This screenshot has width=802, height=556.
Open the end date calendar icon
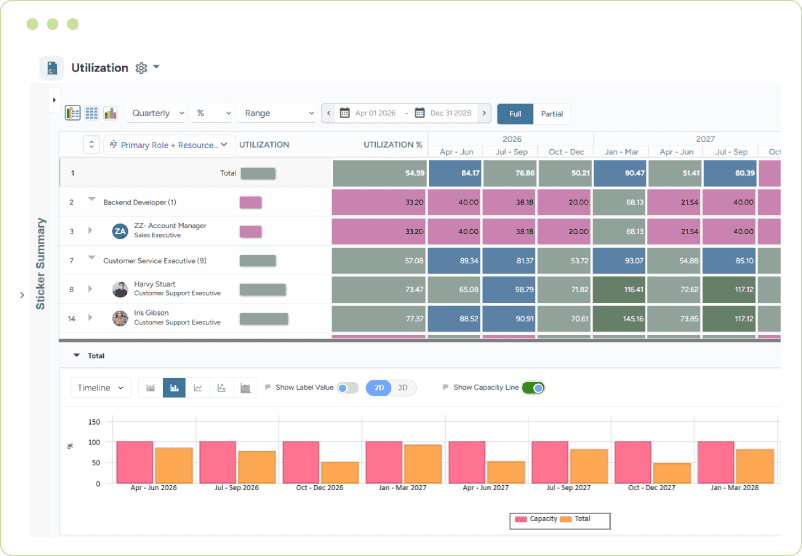tap(419, 113)
